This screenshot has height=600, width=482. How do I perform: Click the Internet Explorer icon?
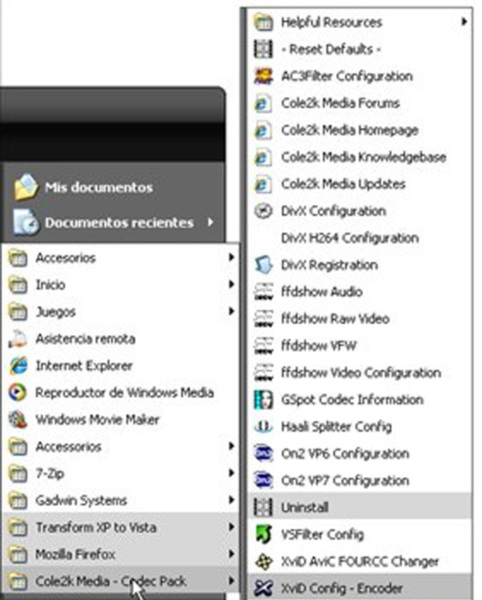(x=18, y=365)
